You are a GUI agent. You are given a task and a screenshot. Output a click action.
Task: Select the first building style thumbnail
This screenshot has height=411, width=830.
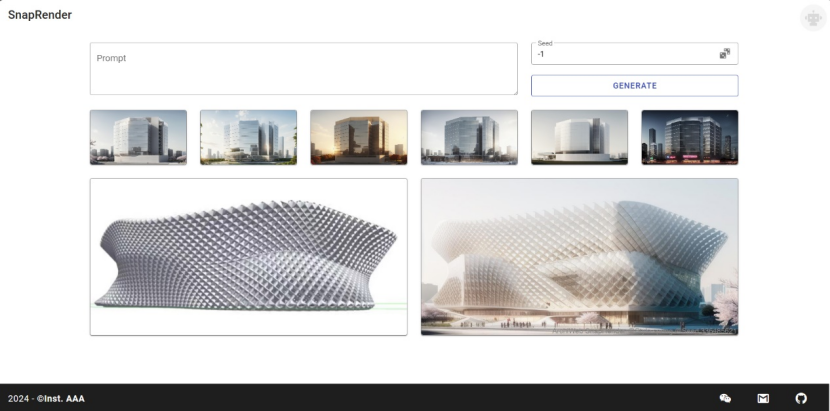coord(138,137)
